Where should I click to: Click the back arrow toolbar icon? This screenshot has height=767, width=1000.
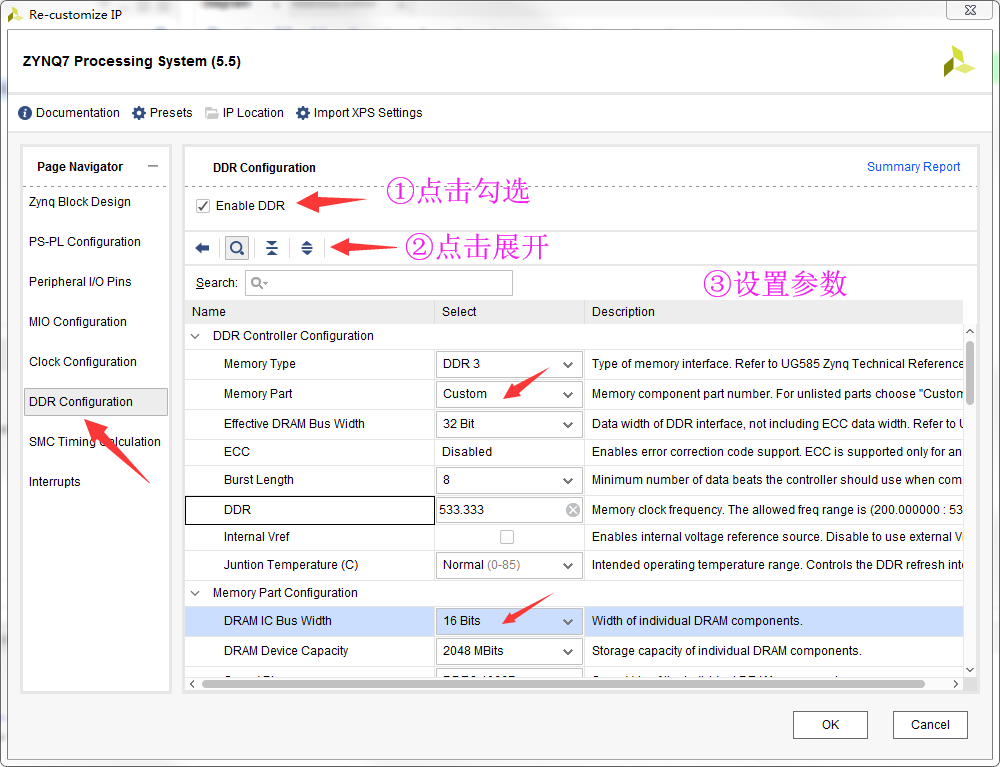(203, 248)
